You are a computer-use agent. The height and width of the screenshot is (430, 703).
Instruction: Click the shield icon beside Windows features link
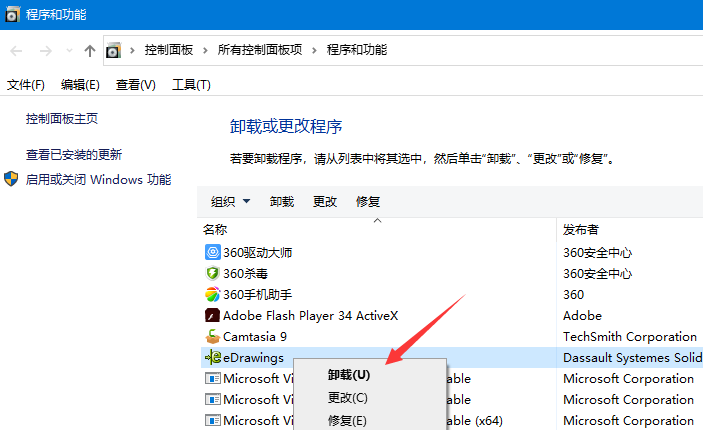pyautogui.click(x=11, y=179)
